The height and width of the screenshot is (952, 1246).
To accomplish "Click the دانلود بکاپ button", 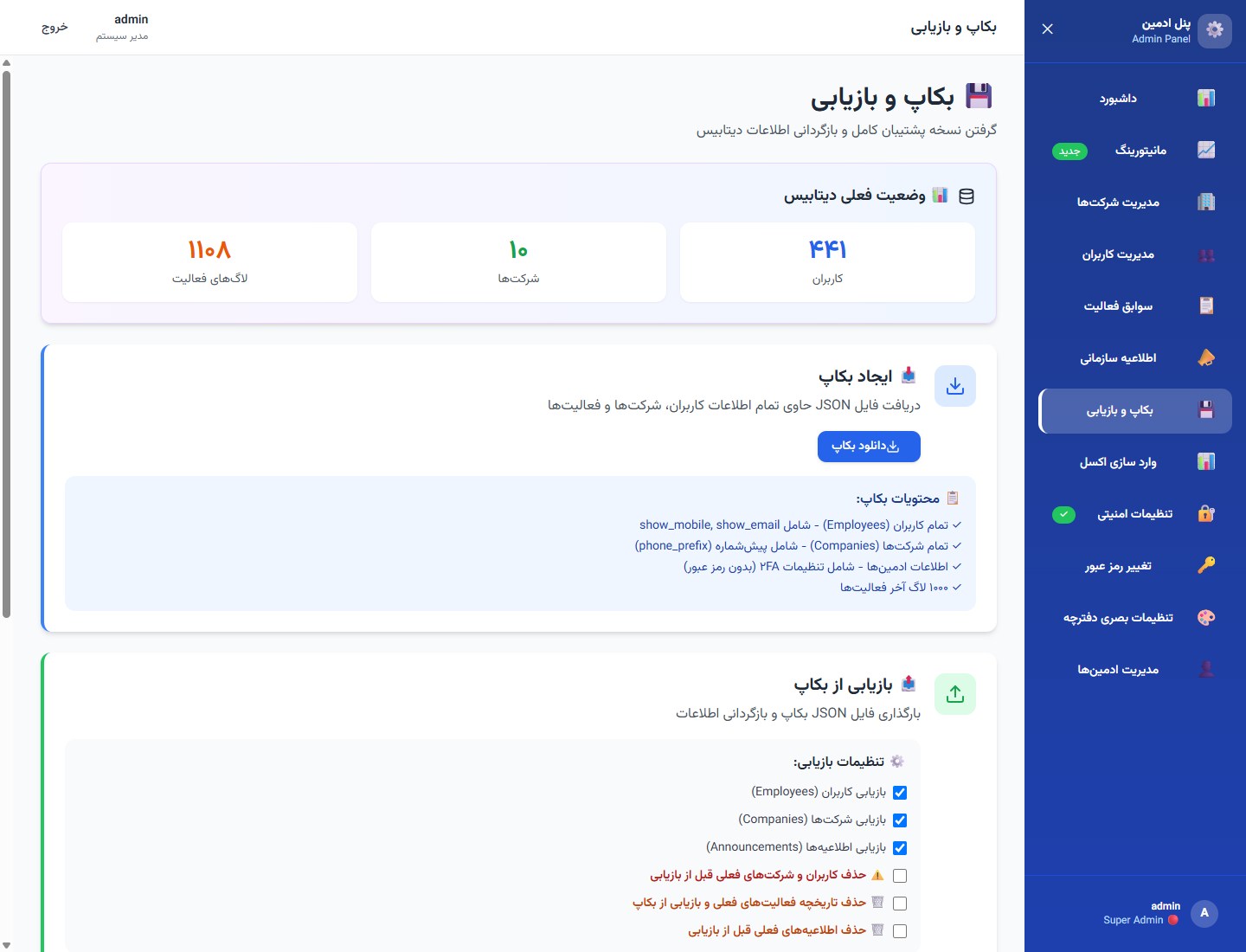I will click(x=869, y=447).
